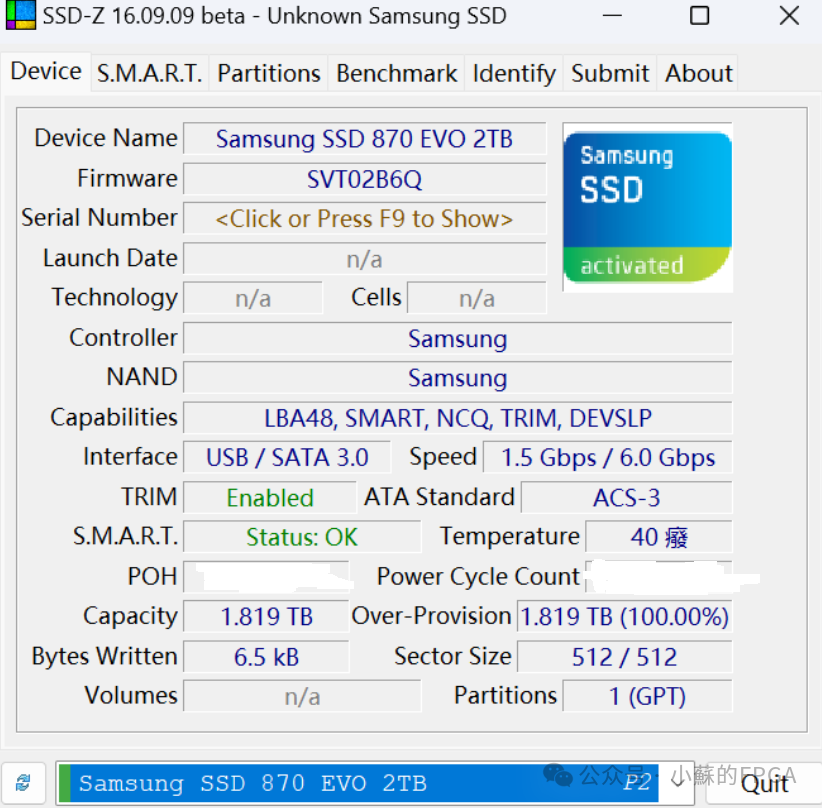Open the Benchmark tab
The height and width of the screenshot is (808, 822).
click(x=396, y=73)
